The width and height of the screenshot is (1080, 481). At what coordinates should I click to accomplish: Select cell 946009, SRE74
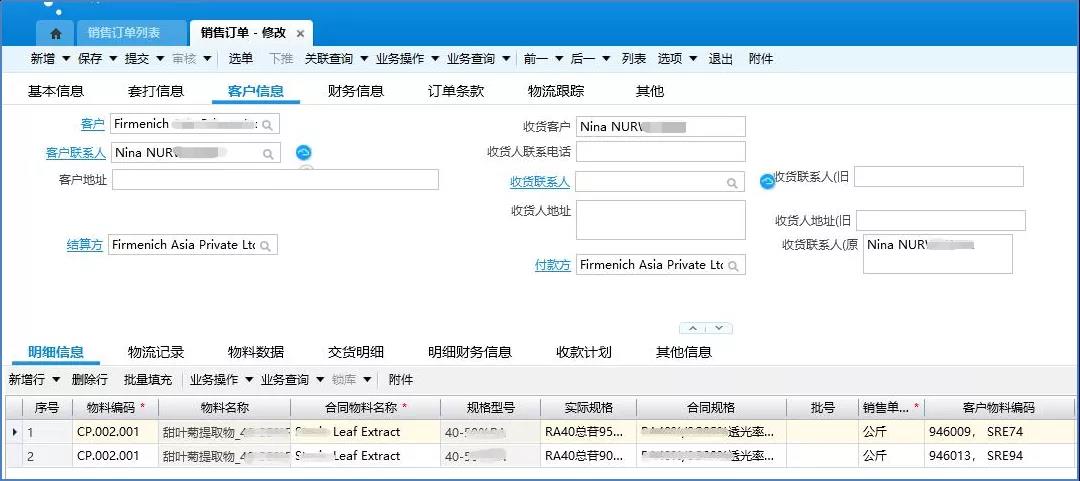(999, 432)
